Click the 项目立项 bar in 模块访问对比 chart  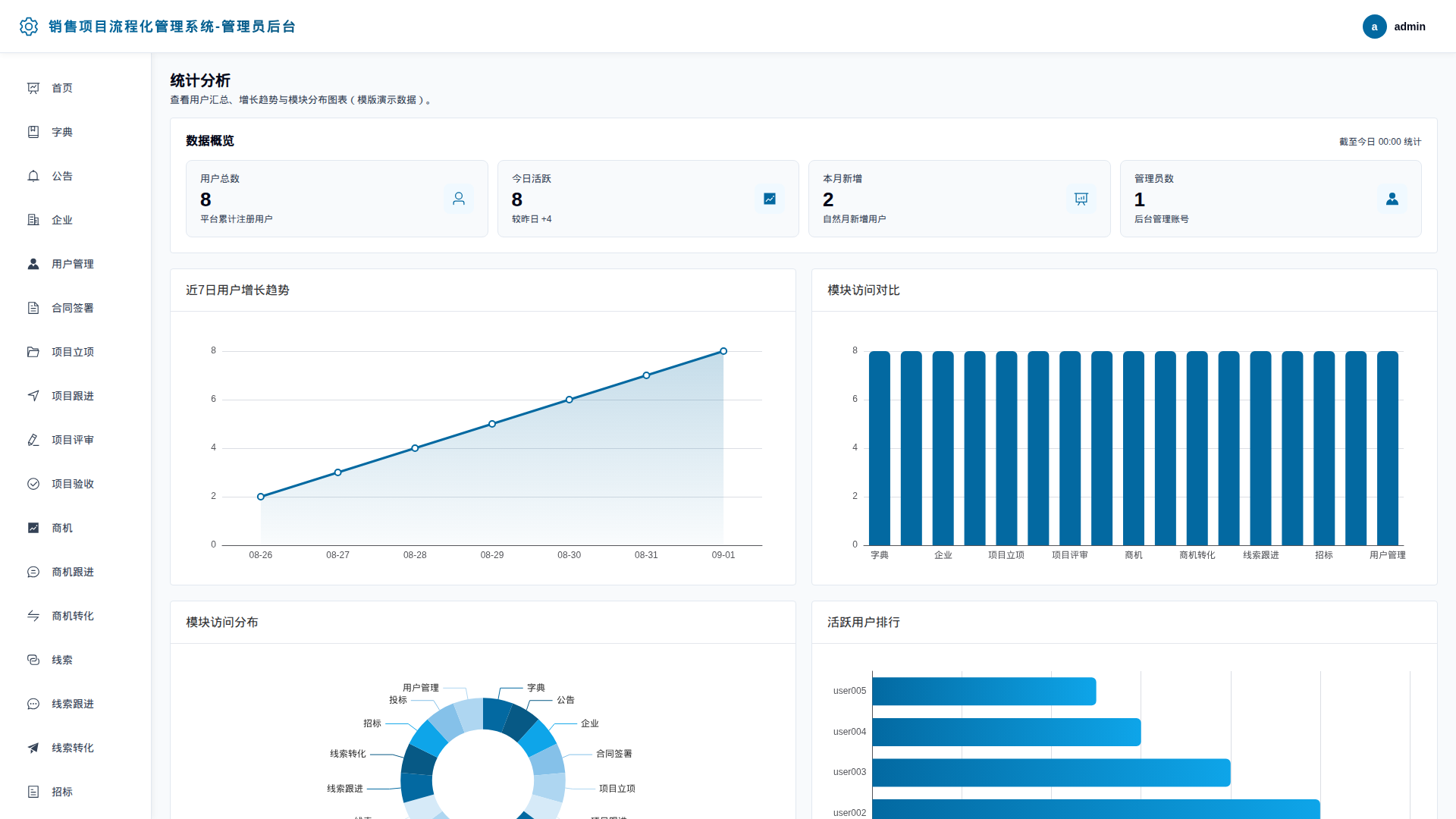coord(1006,448)
